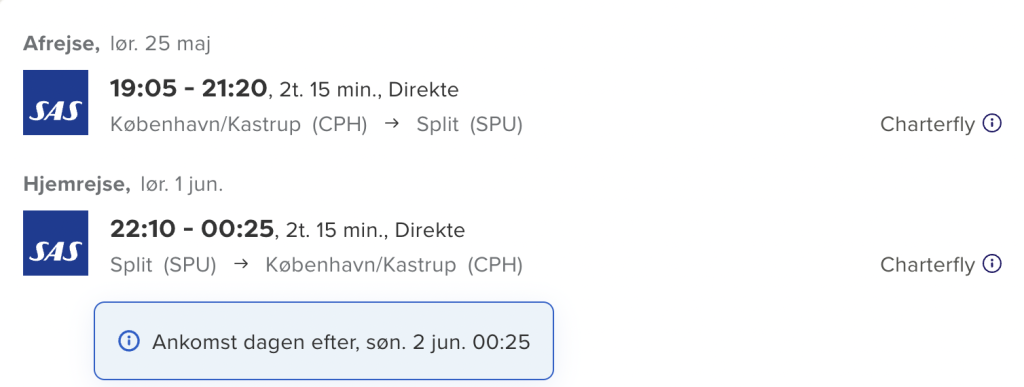Click the arrow between CPH and Split (SPU)

pyautogui.click(x=391, y=123)
